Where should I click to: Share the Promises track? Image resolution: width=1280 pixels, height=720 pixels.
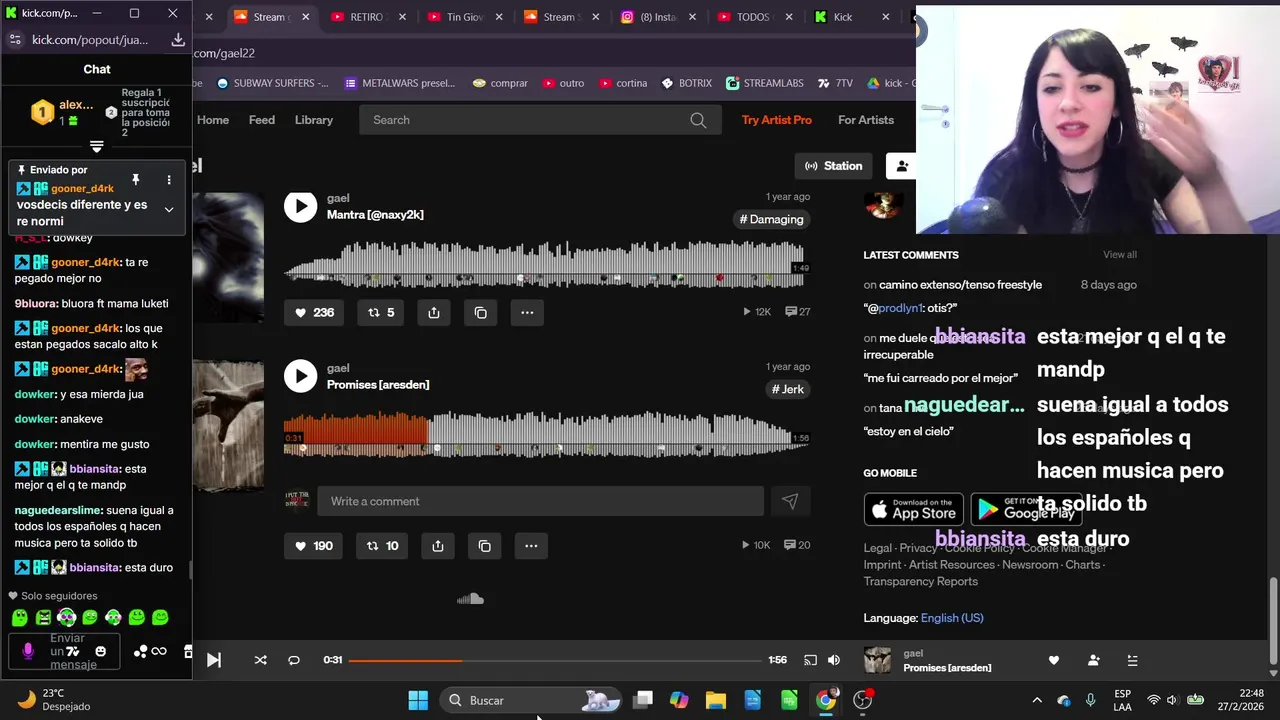pyautogui.click(x=438, y=546)
